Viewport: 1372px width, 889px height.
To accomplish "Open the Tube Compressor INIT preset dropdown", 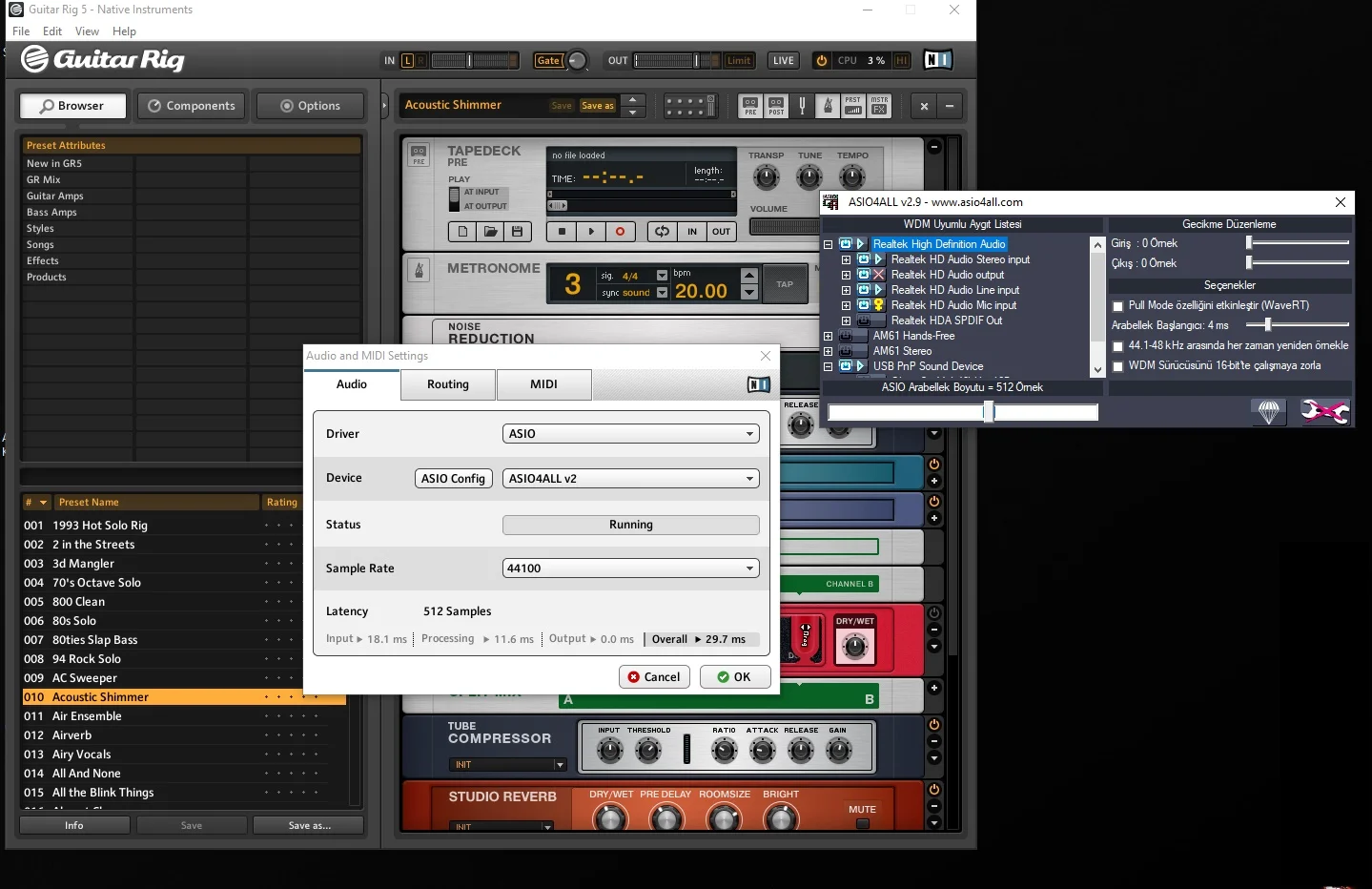I will click(x=508, y=765).
